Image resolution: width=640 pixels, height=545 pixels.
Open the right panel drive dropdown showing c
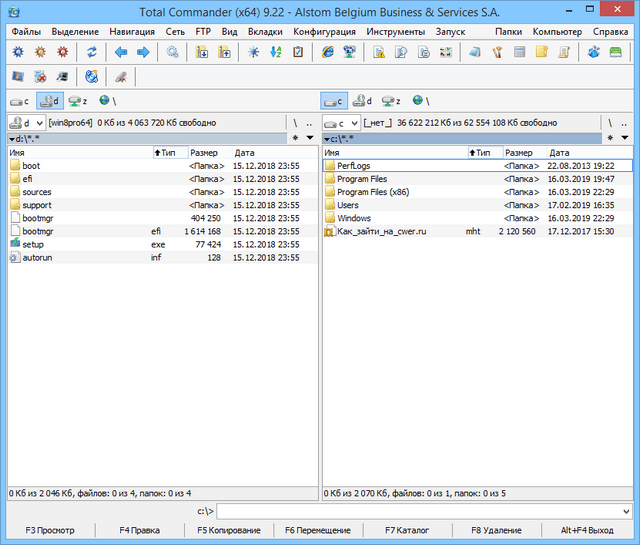pos(341,123)
